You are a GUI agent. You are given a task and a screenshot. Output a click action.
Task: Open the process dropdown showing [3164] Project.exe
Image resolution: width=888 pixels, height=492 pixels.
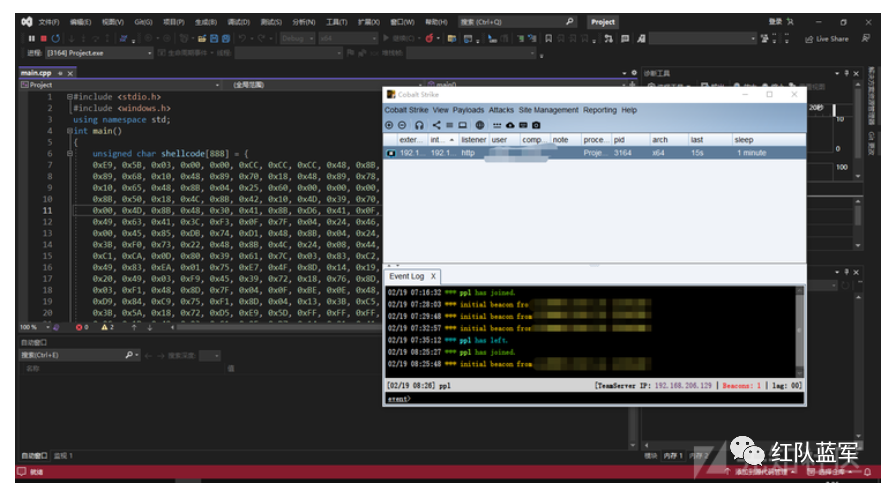99,53
